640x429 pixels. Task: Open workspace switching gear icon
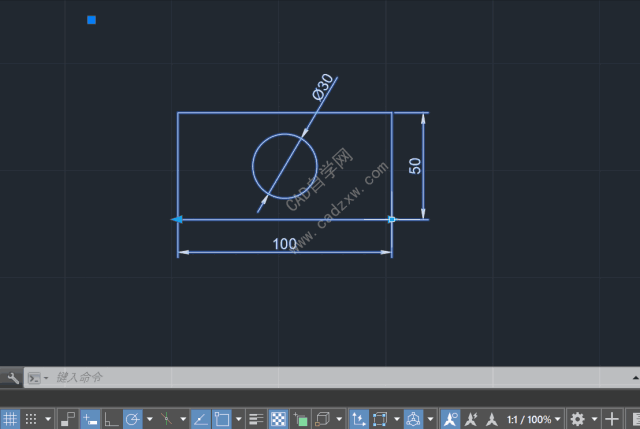coord(577,419)
